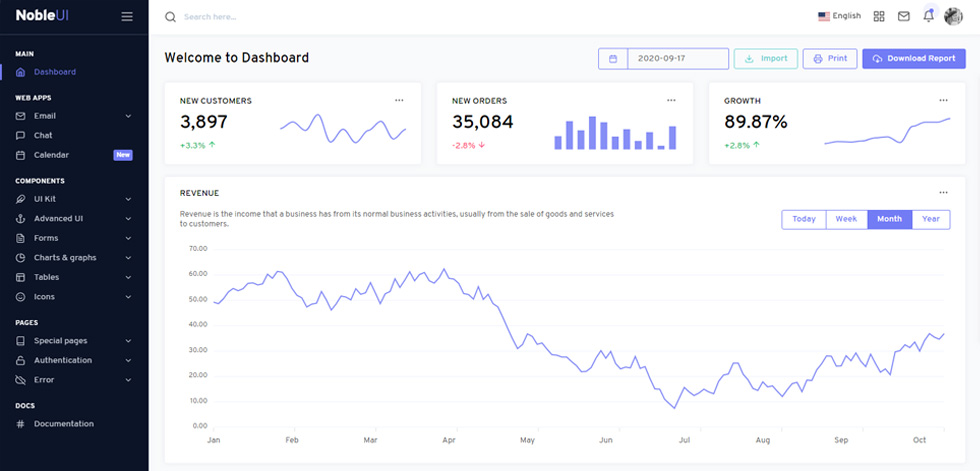This screenshot has width=980, height=471.
Task: Open the web apps grid icon
Action: point(879,16)
